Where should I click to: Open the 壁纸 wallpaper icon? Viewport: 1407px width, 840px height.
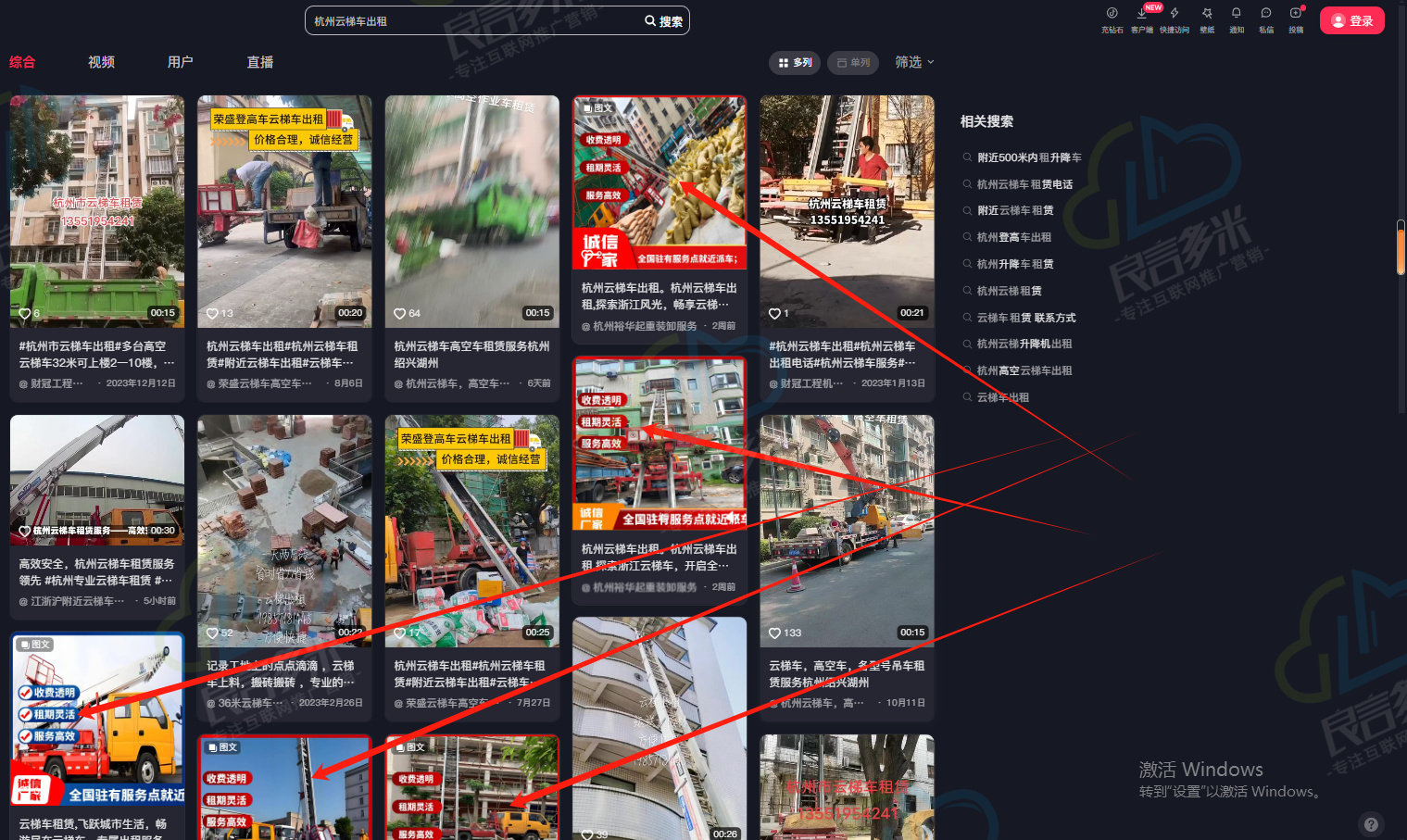click(x=1207, y=14)
